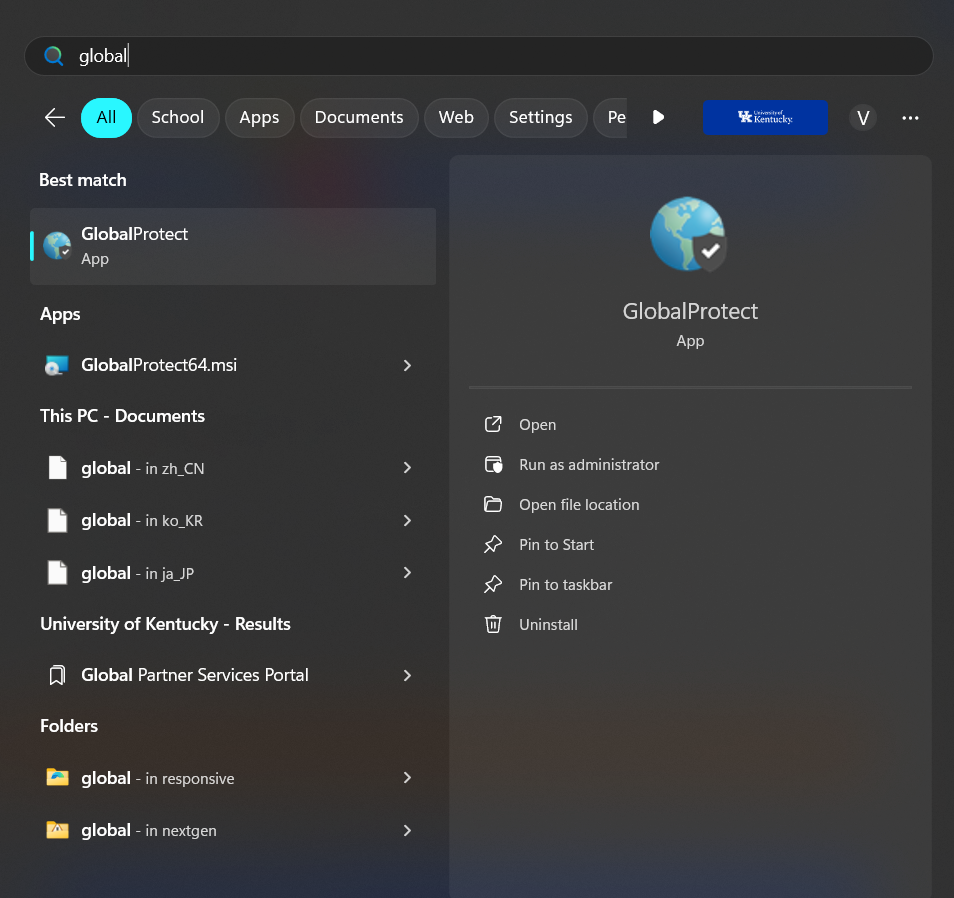Expand chevron for global in nextgen
The image size is (954, 898).
coord(407,830)
